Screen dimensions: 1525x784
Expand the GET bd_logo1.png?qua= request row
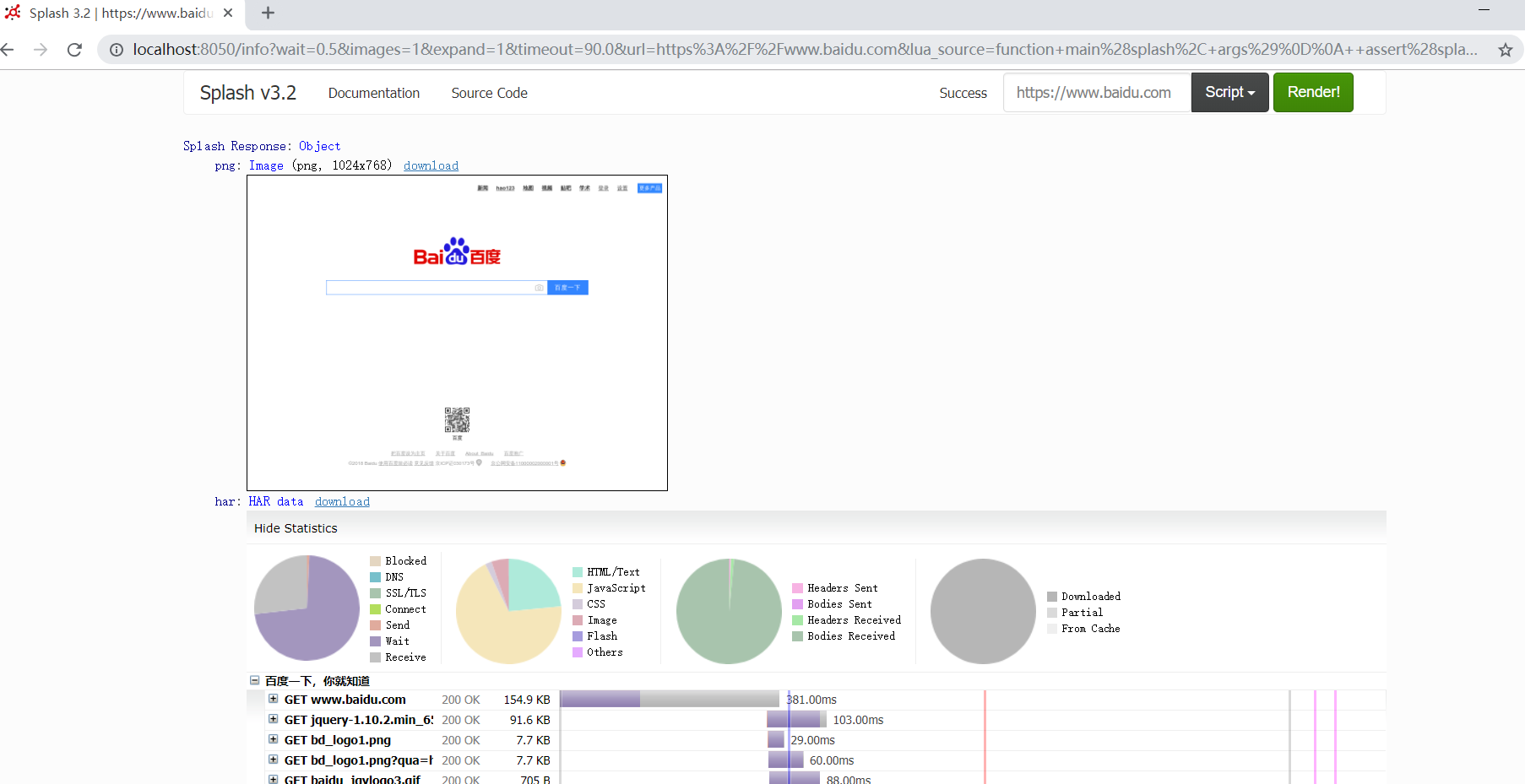click(x=273, y=760)
